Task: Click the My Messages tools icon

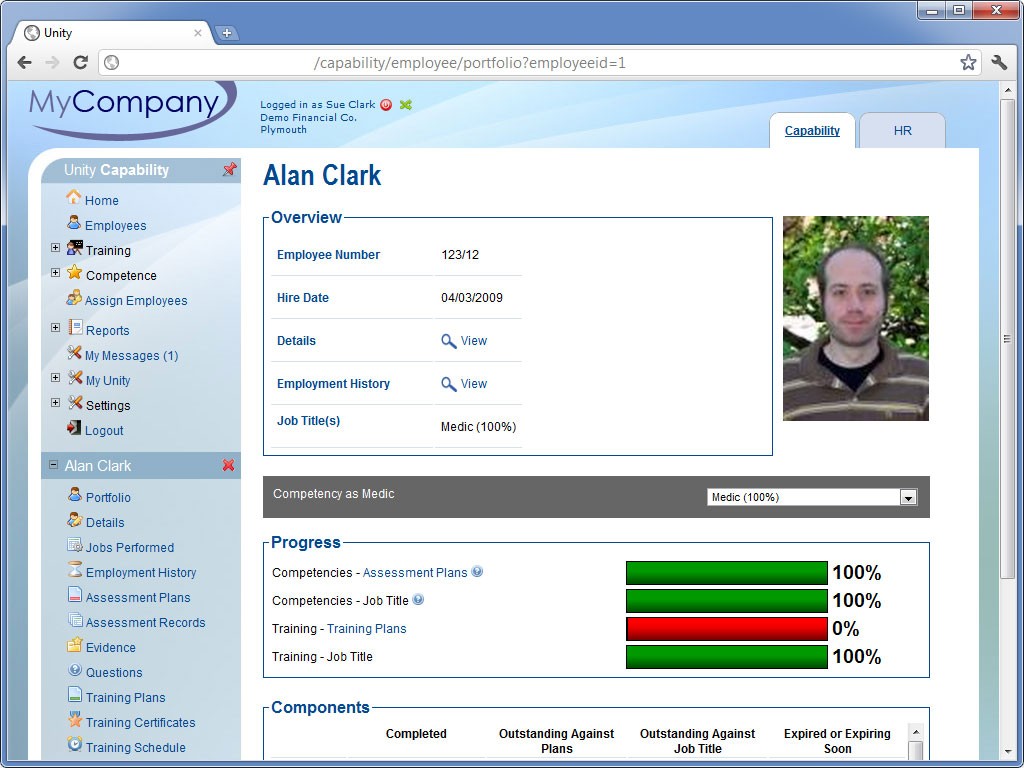Action: [x=74, y=353]
